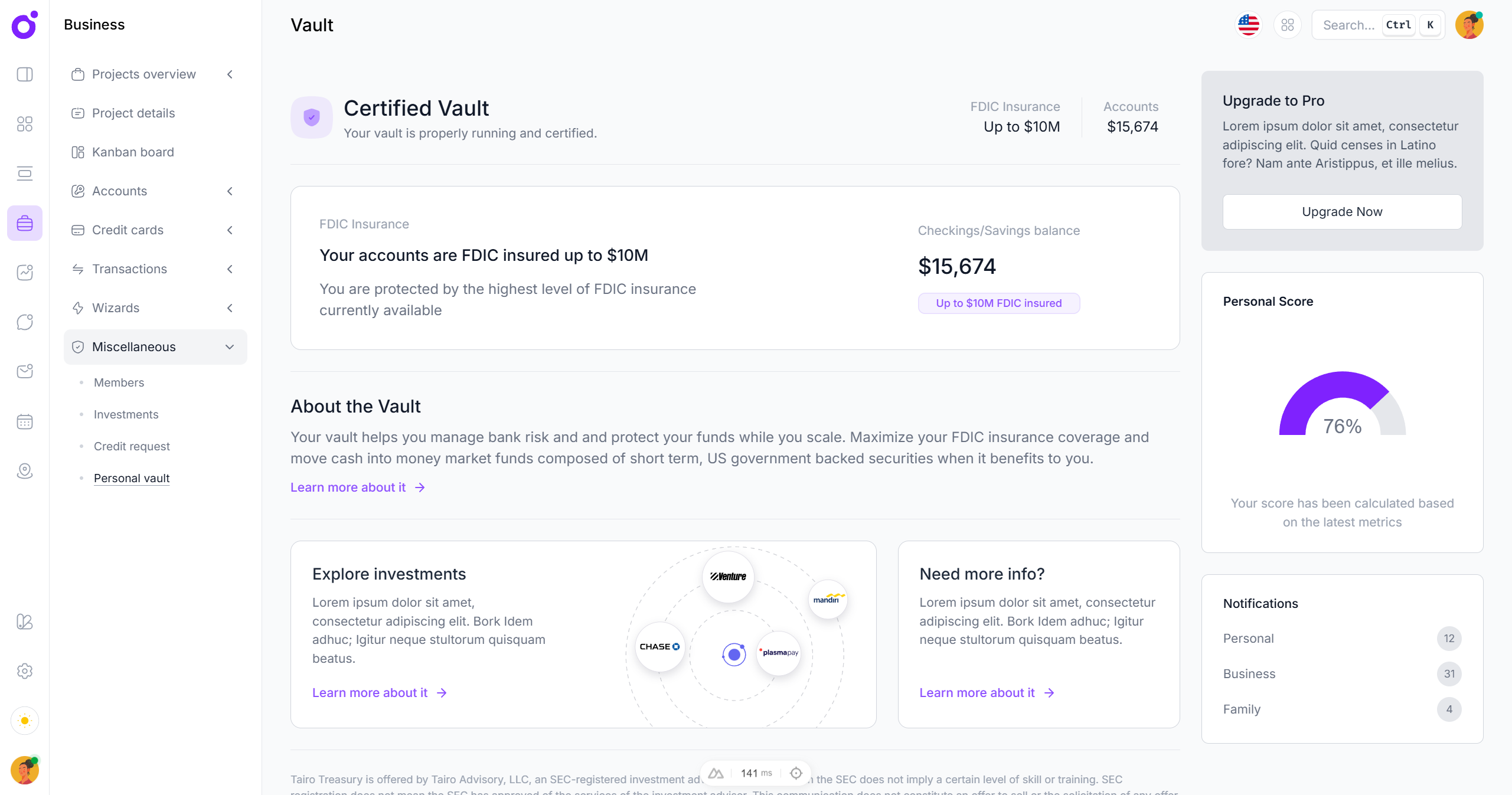Image resolution: width=1512 pixels, height=795 pixels.
Task: Select Investments in the Miscellaneous submenu
Action: click(x=126, y=414)
